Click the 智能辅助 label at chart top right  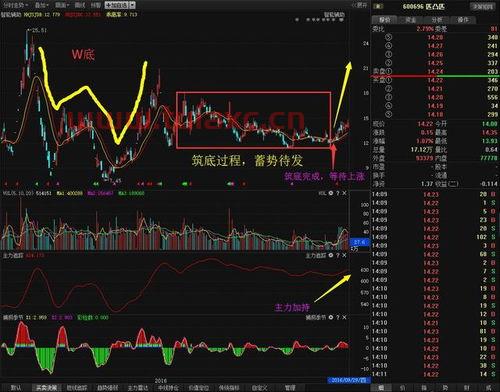335,15
